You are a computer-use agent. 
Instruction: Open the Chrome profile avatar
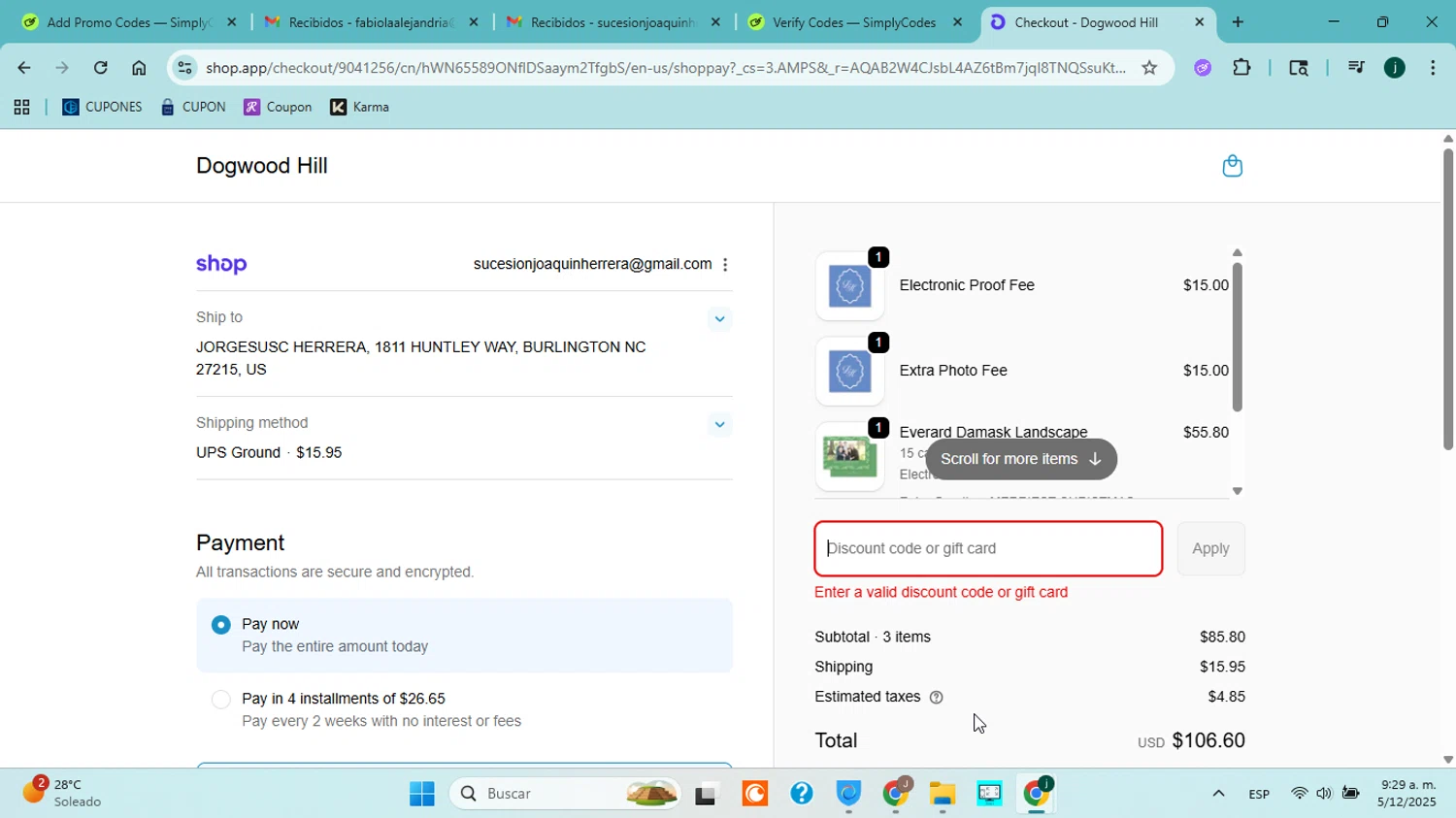(x=1395, y=68)
